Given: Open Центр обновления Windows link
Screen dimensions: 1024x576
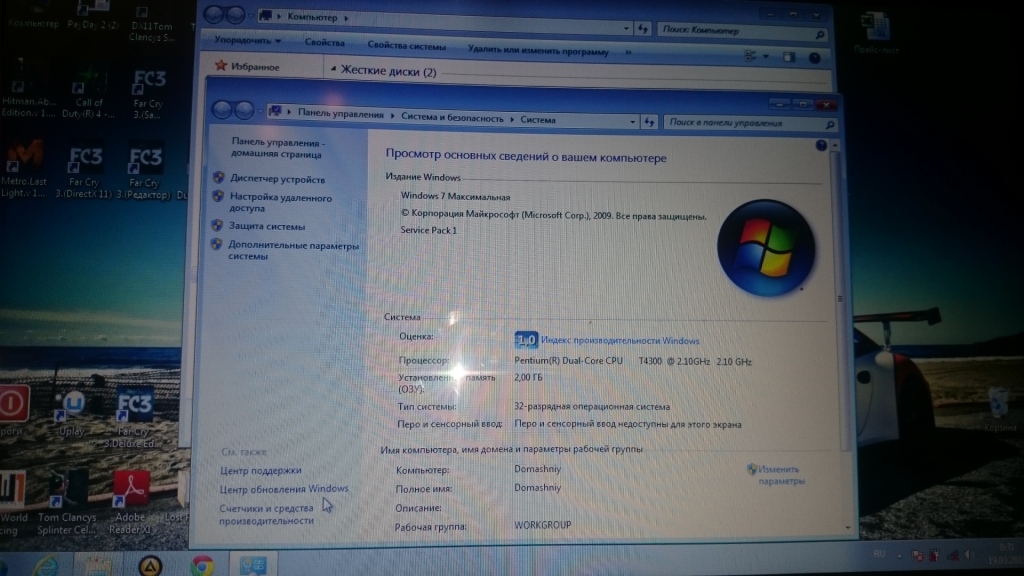Looking at the screenshot, I should click(284, 489).
